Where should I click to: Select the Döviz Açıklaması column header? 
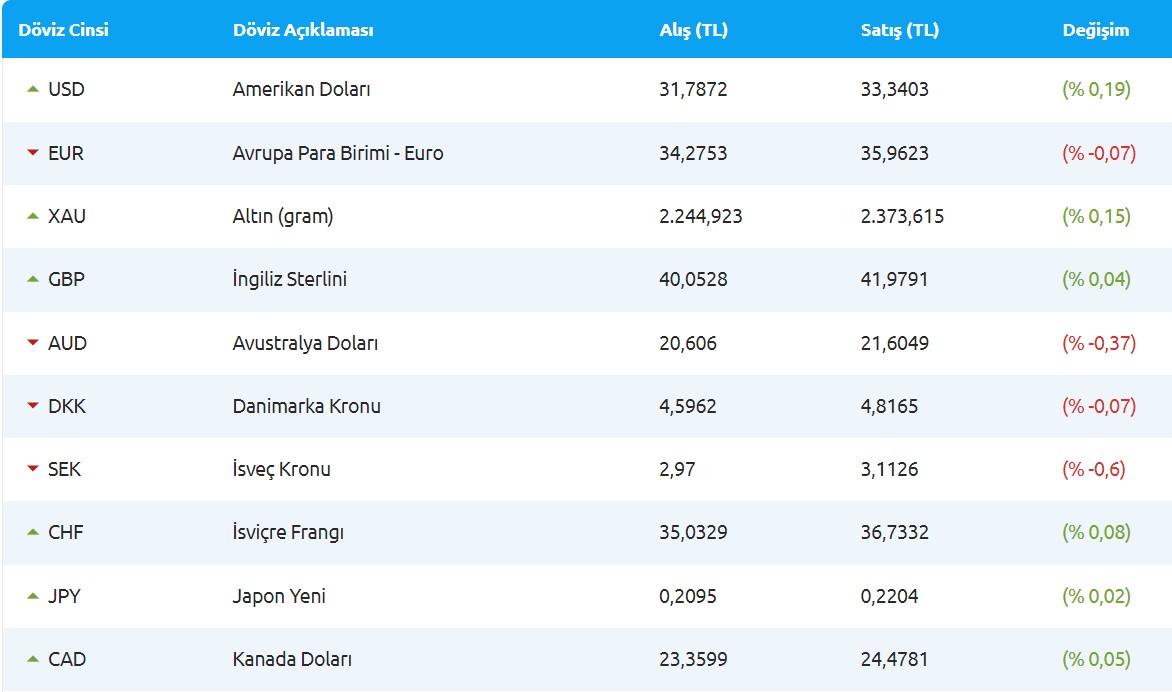click(302, 30)
